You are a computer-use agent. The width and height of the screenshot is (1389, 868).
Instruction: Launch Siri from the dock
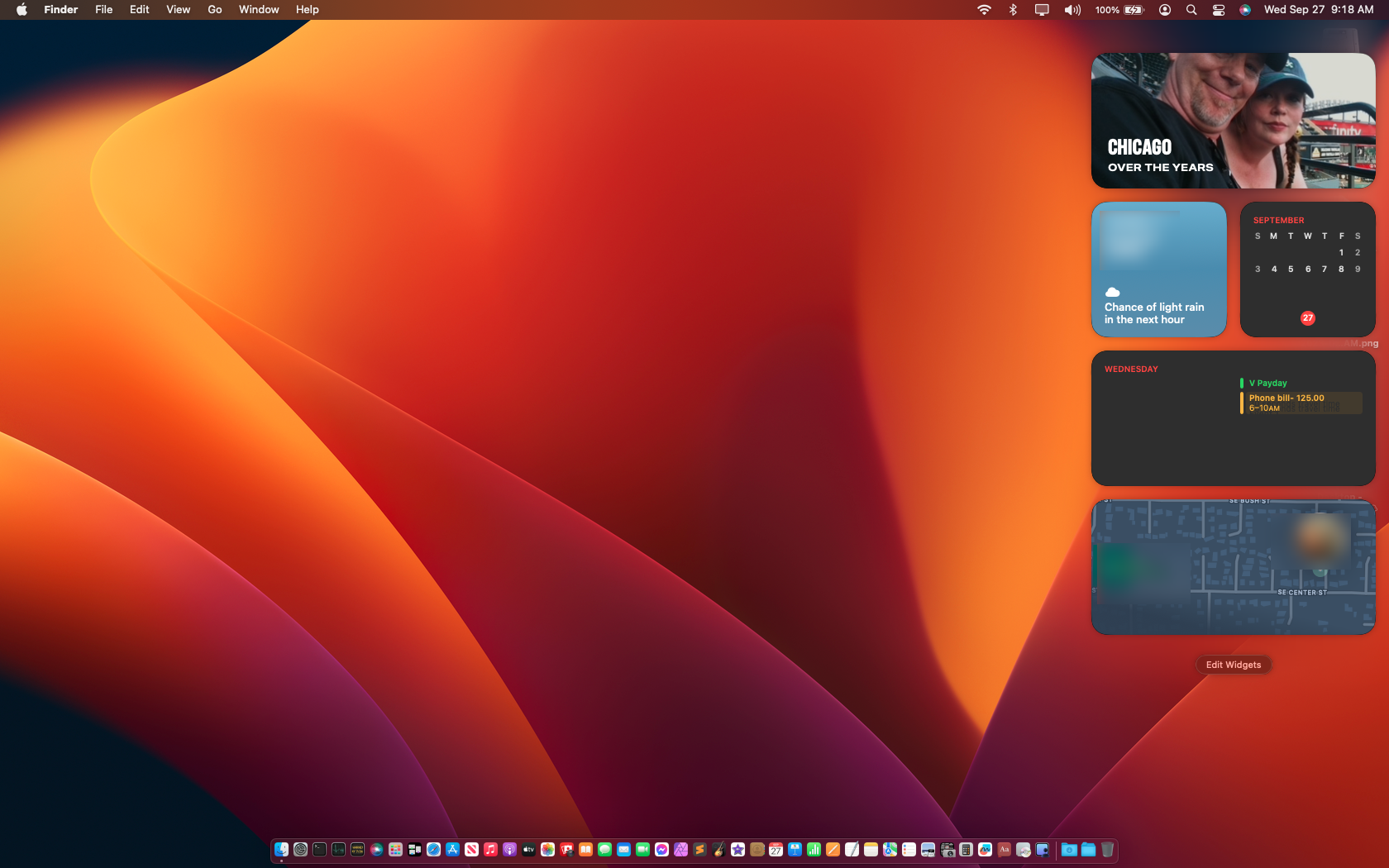click(377, 849)
